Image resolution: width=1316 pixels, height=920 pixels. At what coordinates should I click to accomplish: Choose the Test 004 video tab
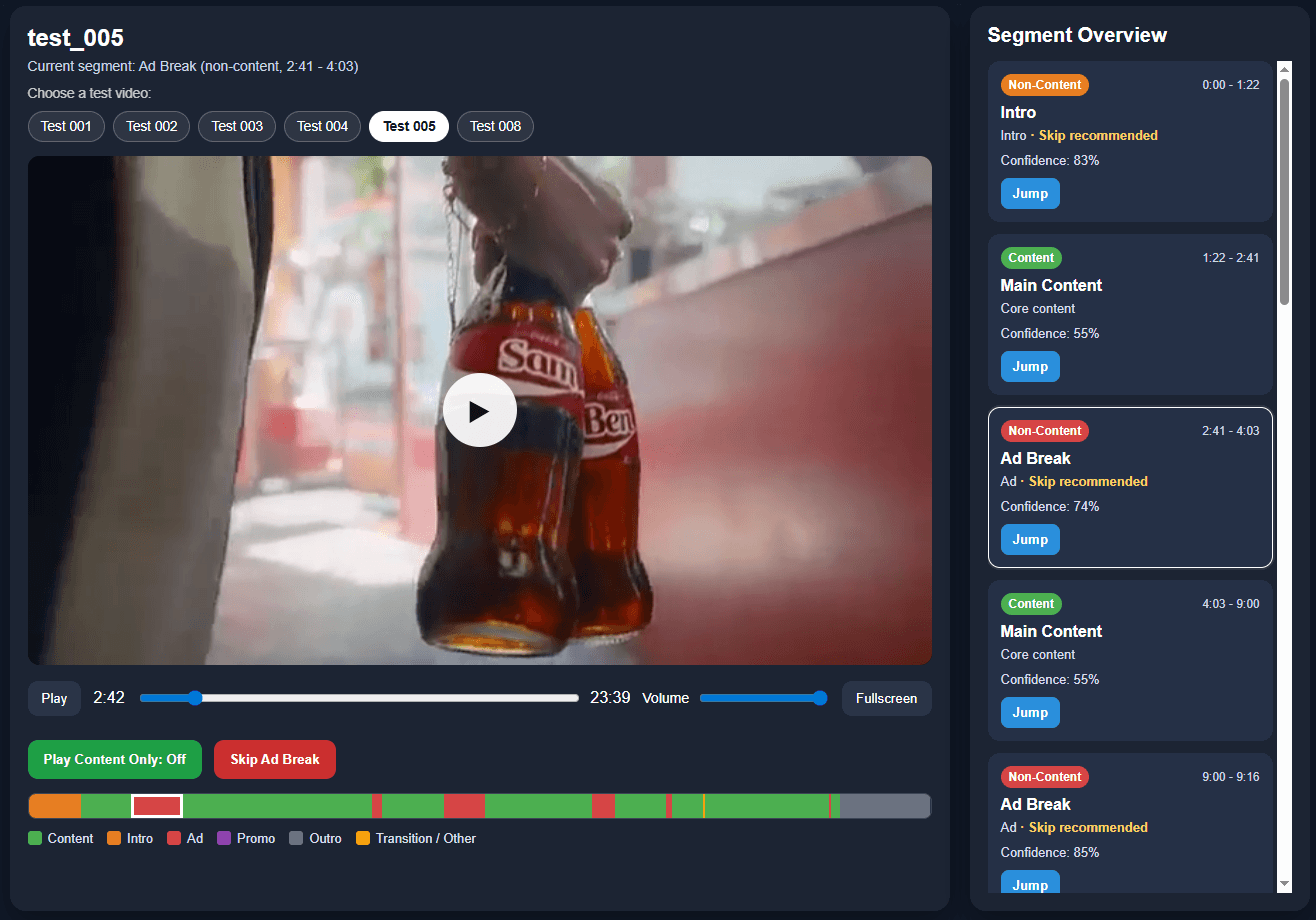(323, 126)
